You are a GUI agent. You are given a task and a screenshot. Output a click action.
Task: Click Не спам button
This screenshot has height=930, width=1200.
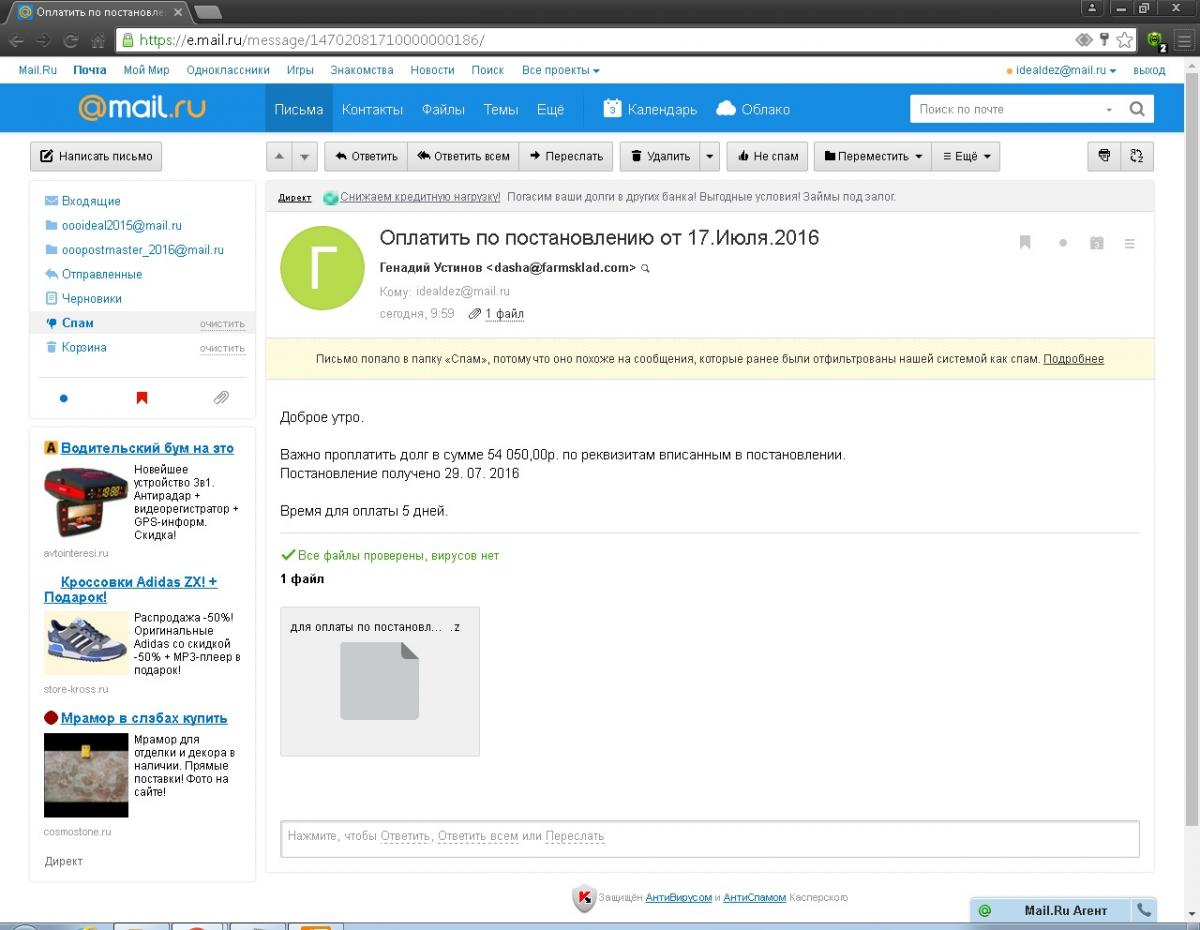click(767, 157)
